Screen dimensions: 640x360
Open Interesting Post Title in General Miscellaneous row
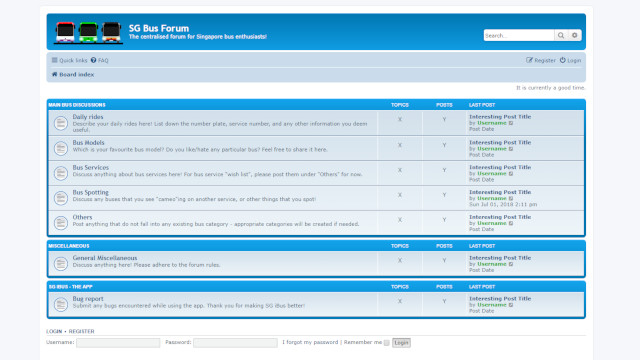(x=500, y=258)
